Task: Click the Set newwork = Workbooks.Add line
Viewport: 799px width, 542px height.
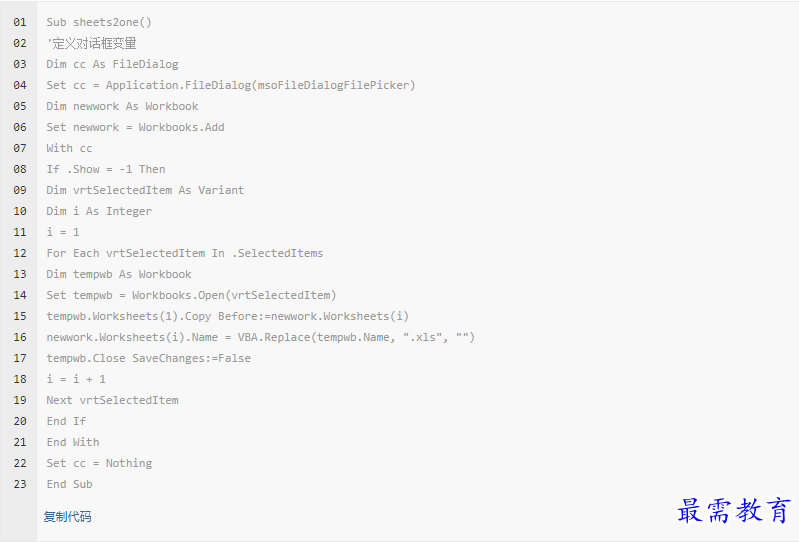Action: 135,127
